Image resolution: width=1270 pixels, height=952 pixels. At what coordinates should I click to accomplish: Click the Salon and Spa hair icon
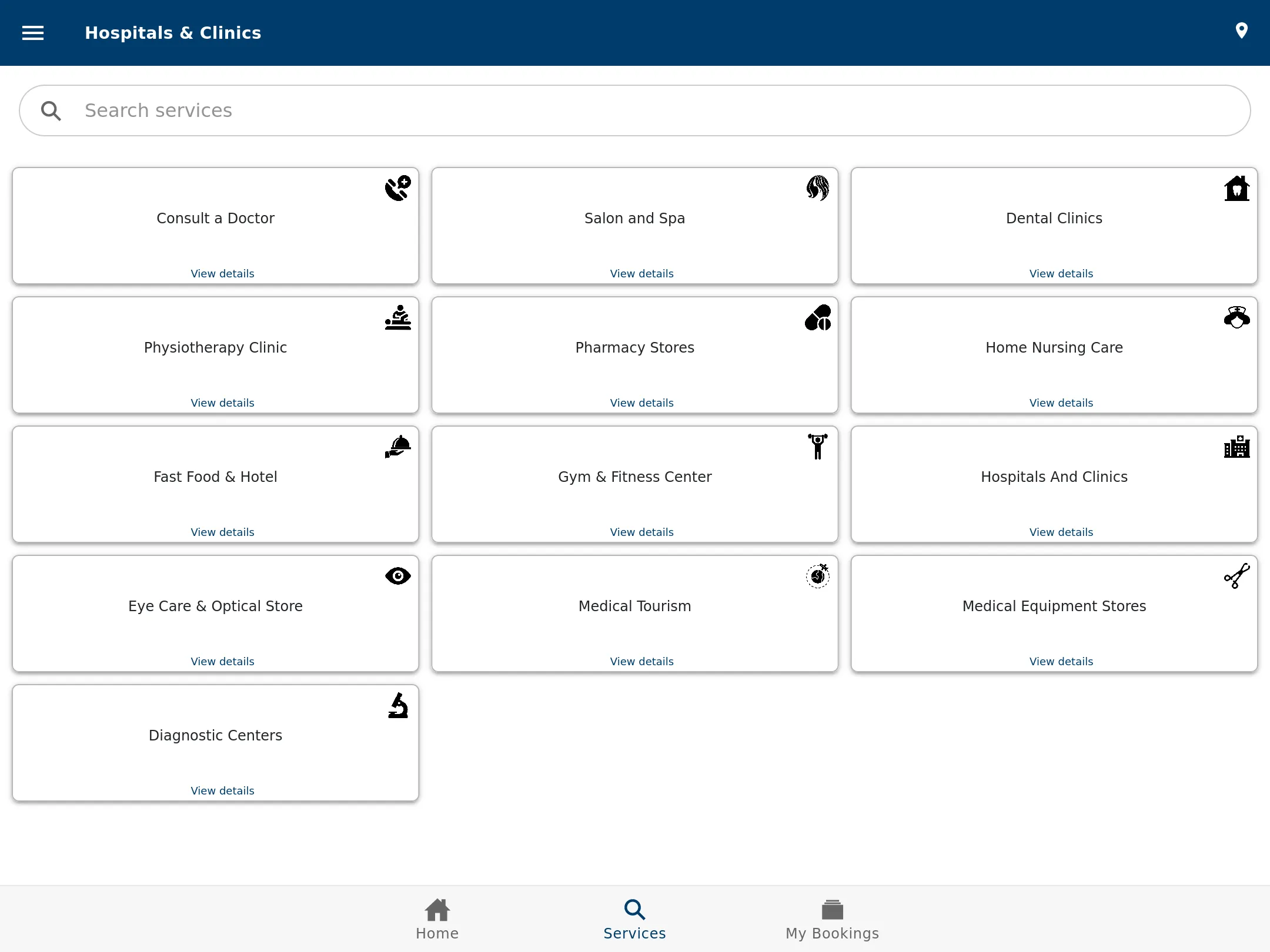coord(817,188)
